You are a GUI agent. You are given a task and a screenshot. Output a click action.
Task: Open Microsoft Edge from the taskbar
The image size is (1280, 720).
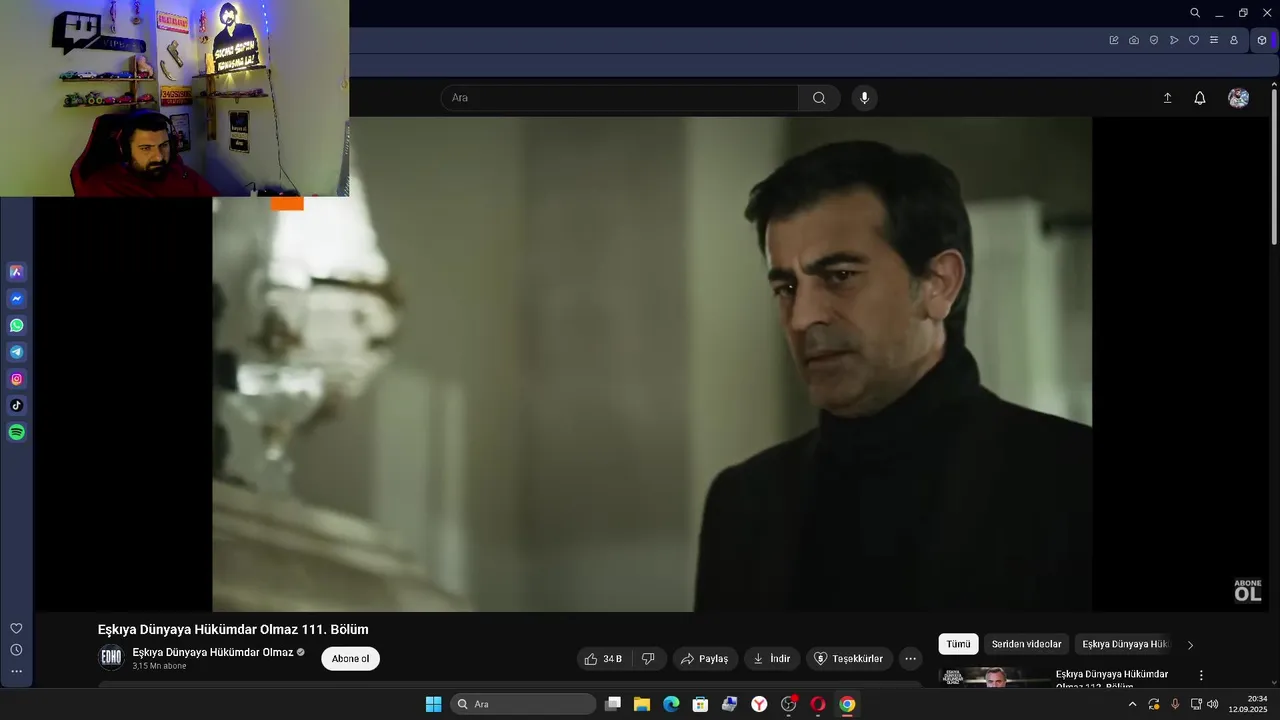click(671, 704)
